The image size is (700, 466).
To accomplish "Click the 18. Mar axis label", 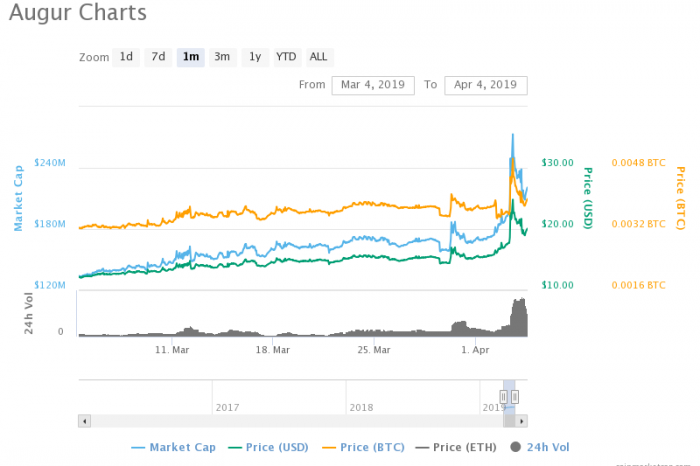I will pyautogui.click(x=273, y=350).
